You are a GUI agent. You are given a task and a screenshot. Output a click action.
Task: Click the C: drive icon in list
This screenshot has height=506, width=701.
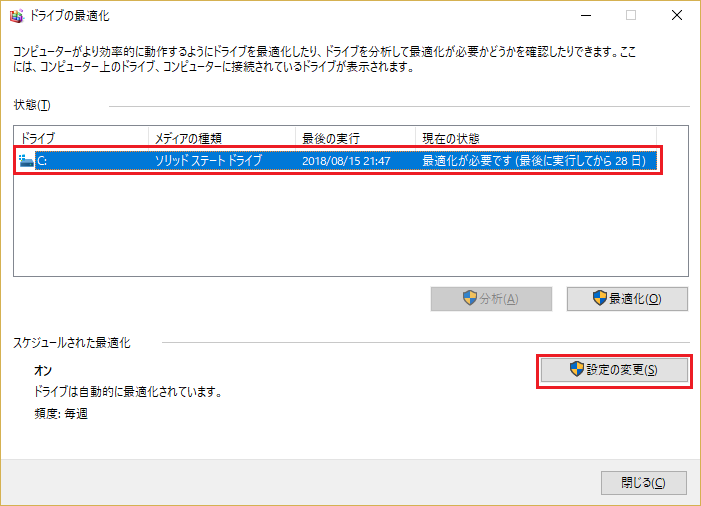click(26, 160)
